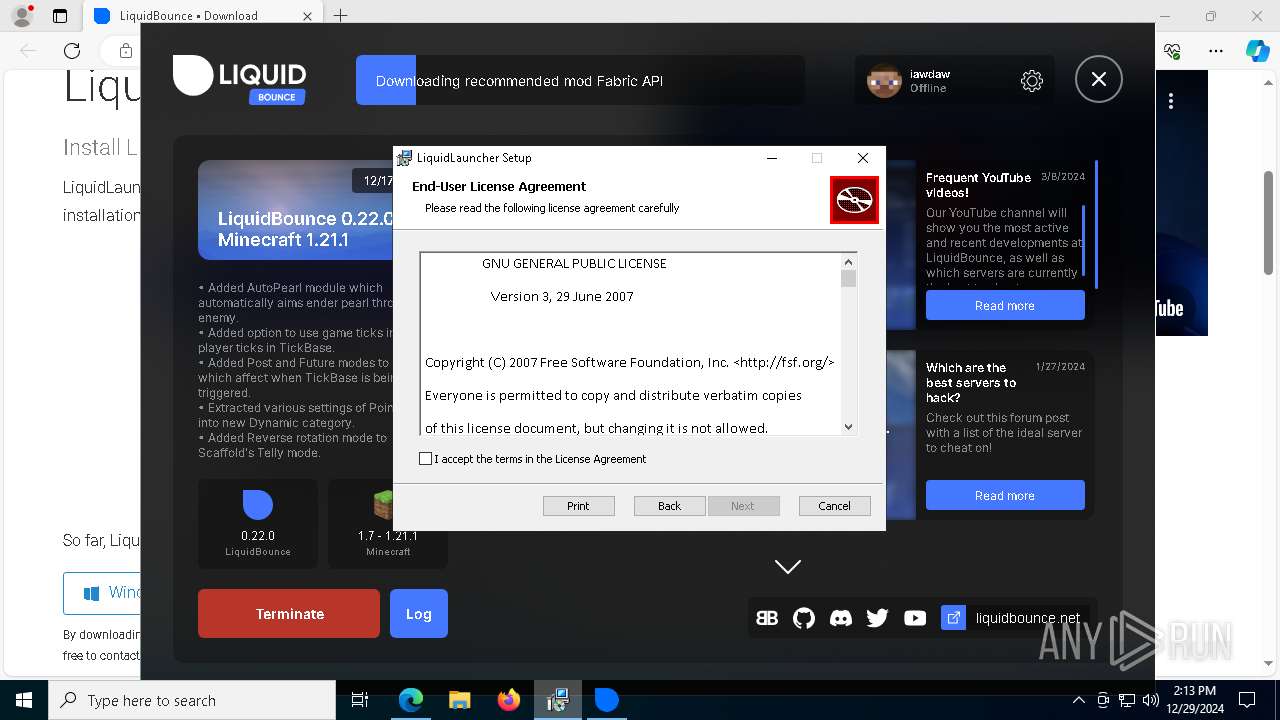Click the blue external link icon
The image size is (1280, 720).
pos(953,618)
